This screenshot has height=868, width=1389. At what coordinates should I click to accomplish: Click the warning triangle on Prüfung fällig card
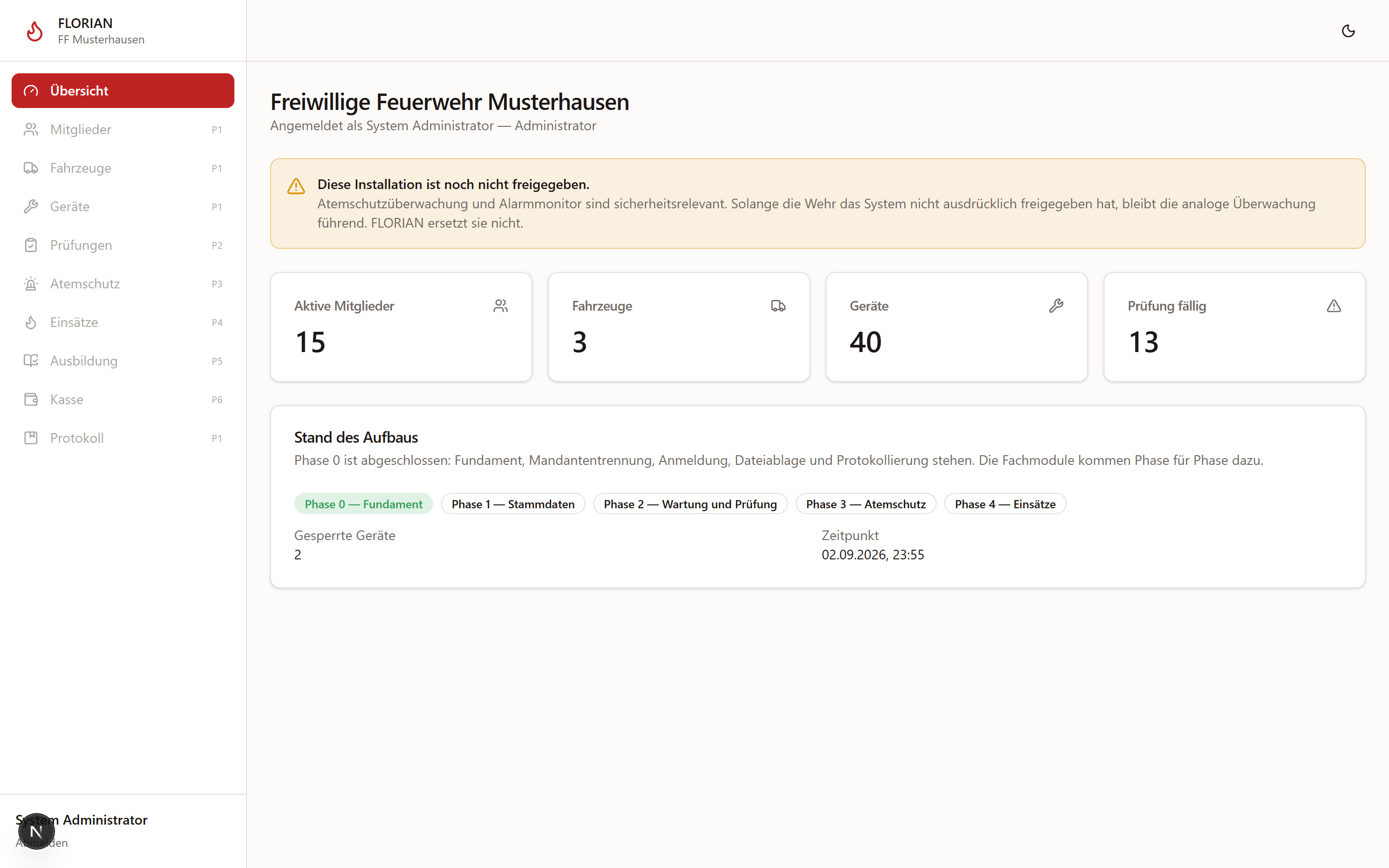1334,306
